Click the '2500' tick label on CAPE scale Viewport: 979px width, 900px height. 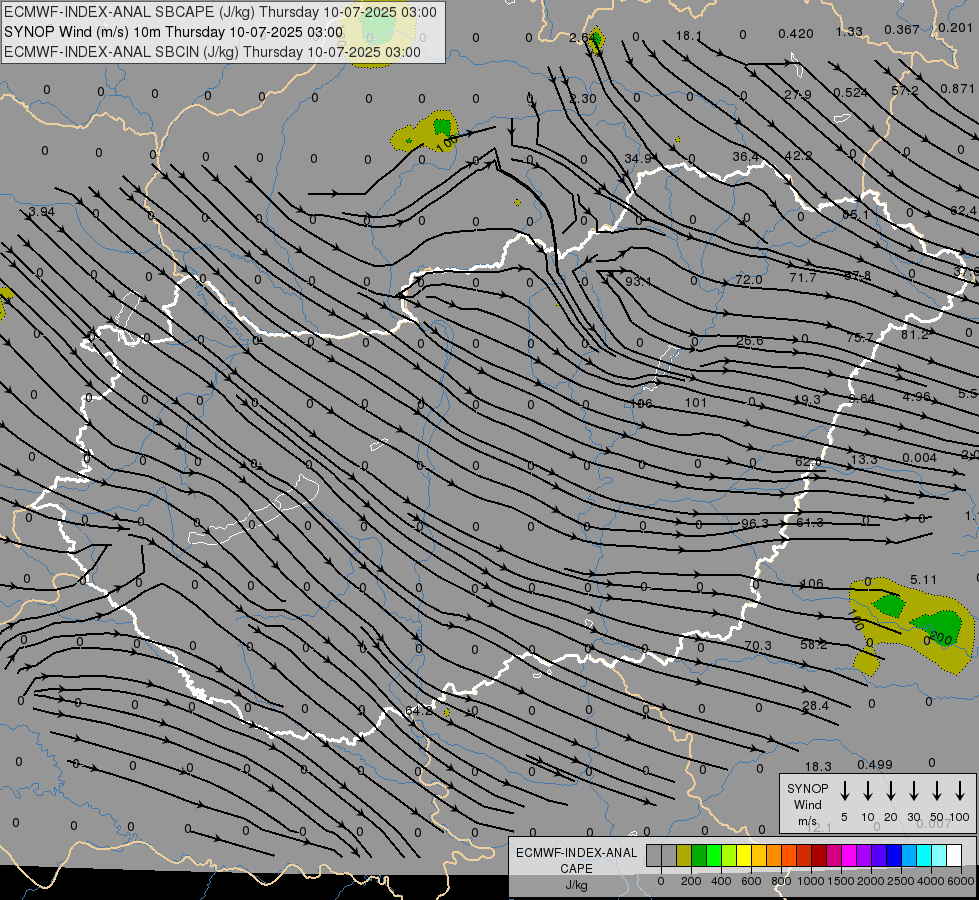tap(901, 881)
